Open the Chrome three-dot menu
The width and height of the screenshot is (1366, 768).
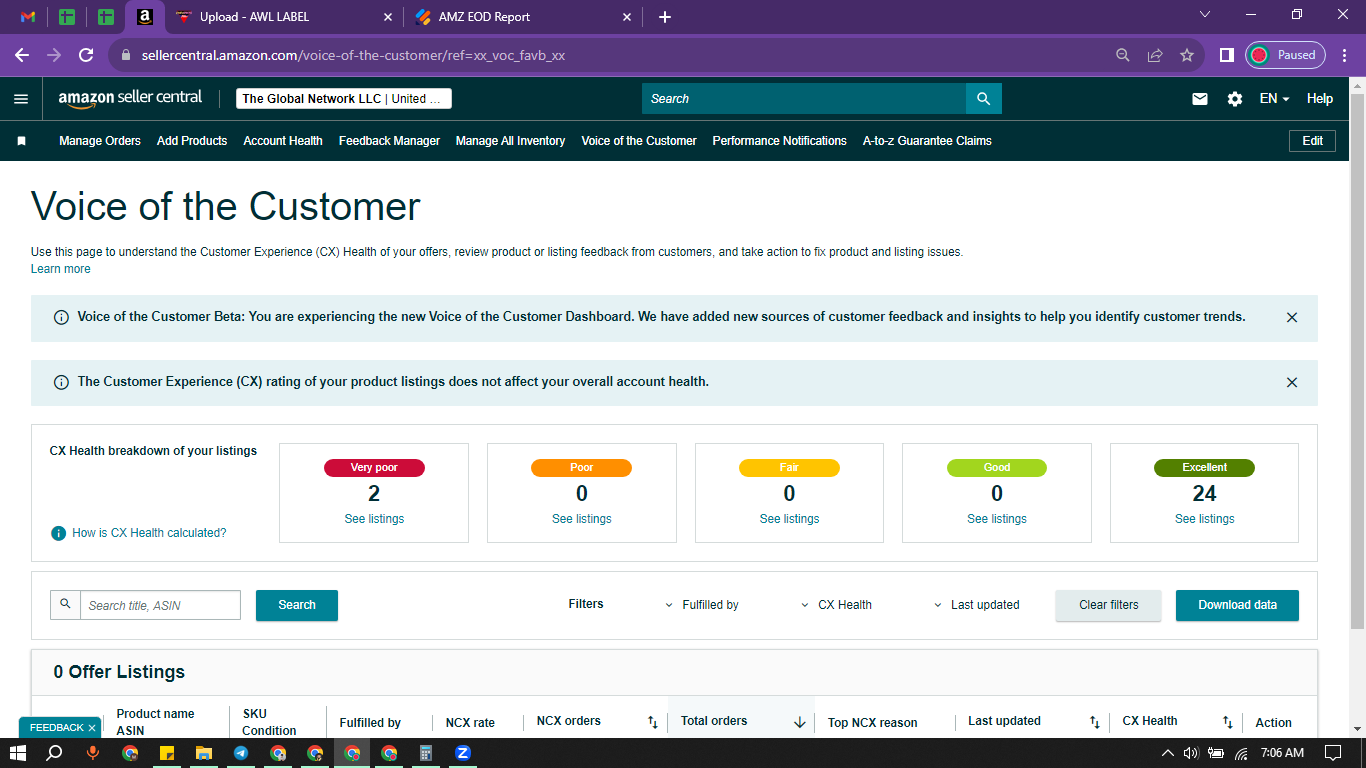[x=1345, y=56]
